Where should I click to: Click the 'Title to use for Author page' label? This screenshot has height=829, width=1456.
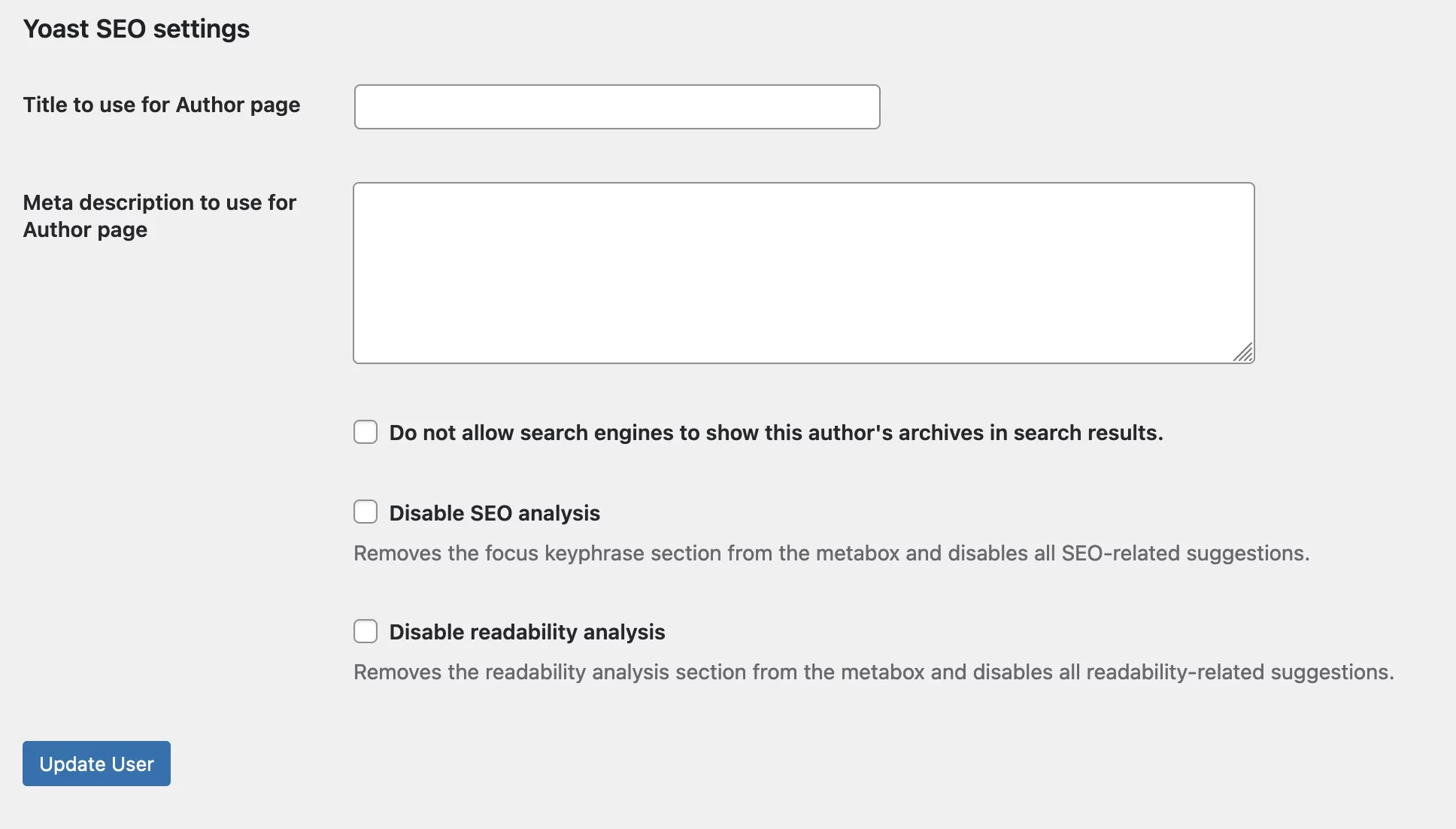click(162, 105)
